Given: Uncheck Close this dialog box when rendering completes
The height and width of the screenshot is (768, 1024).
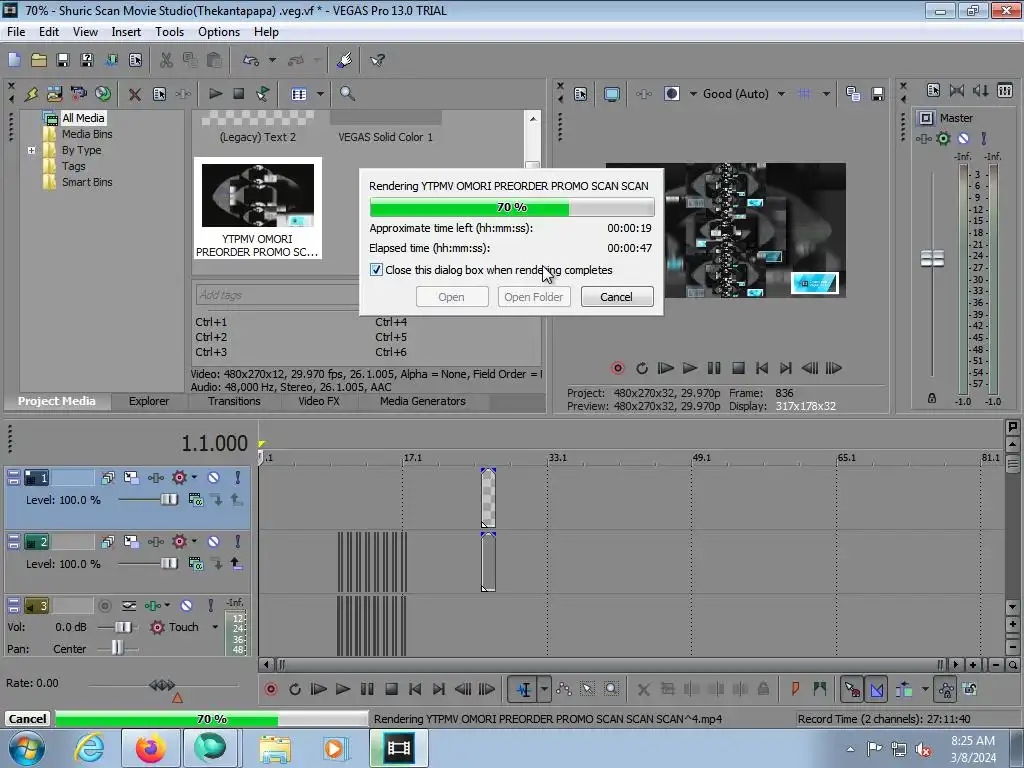Looking at the screenshot, I should [x=376, y=270].
